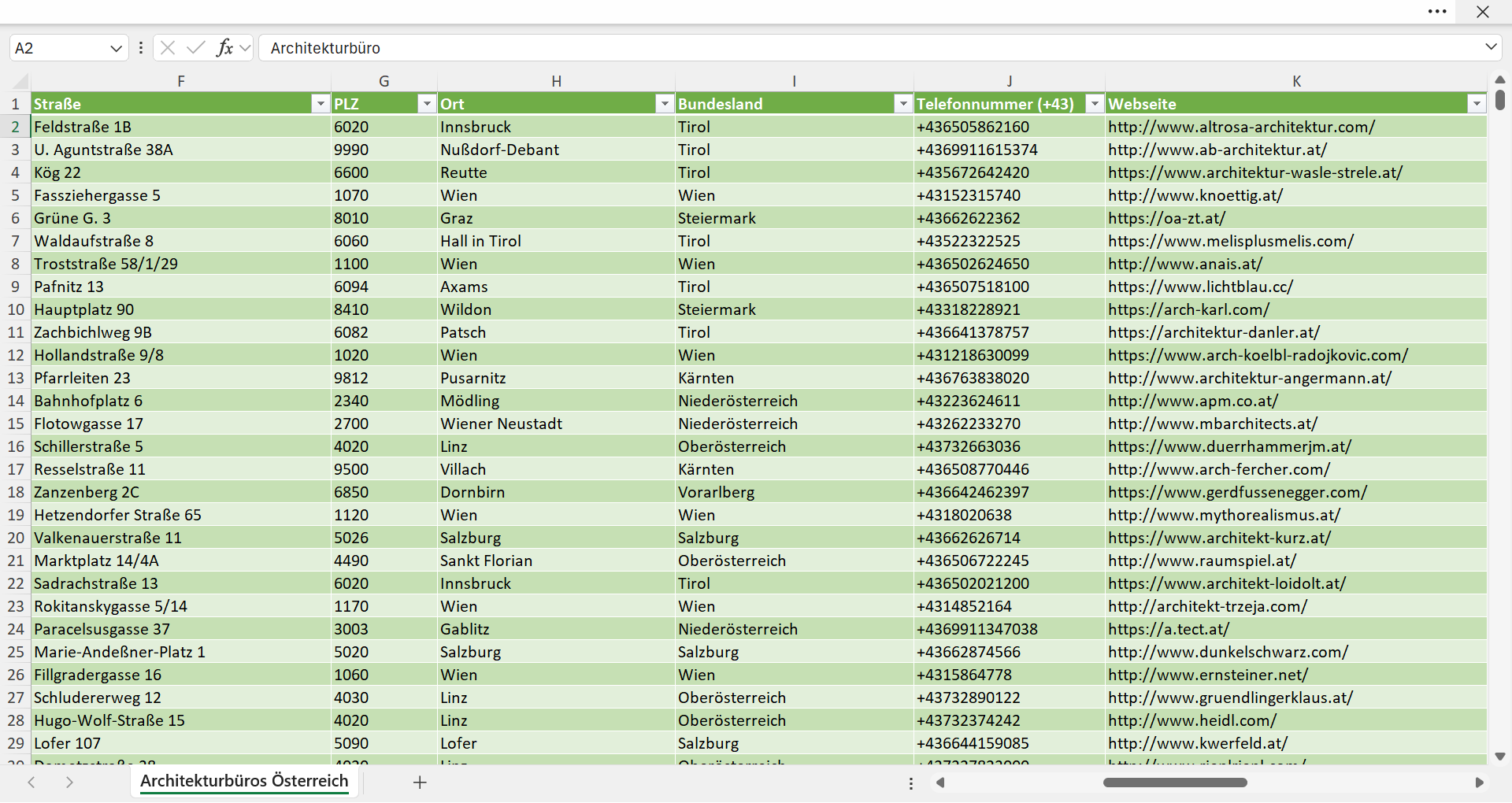
Task: Select row 15 header
Action: click(x=15, y=424)
